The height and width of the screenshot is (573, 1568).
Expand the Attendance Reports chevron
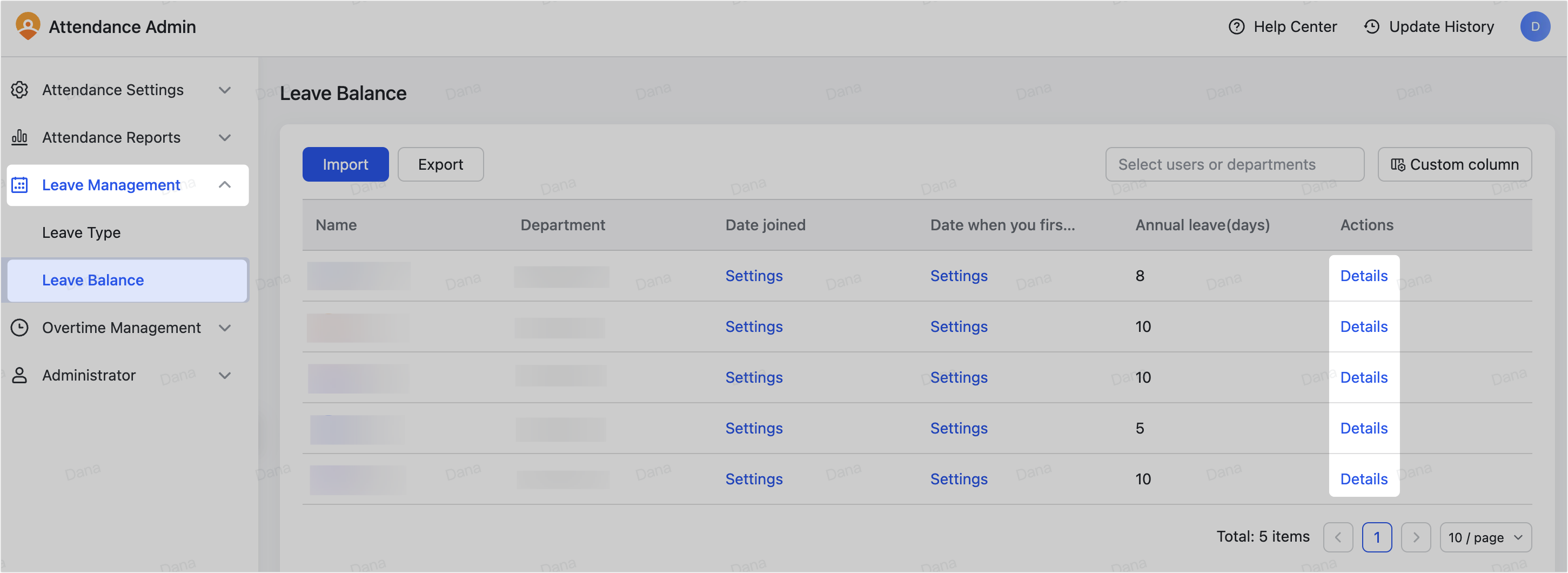point(225,138)
